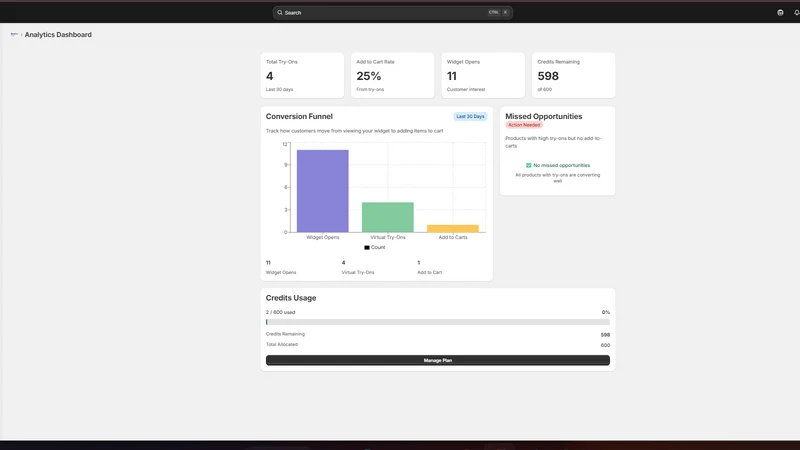Click the 'Last 30 days' text under Total Try-Ons
Screen dimensions: 800x450
point(280,89)
